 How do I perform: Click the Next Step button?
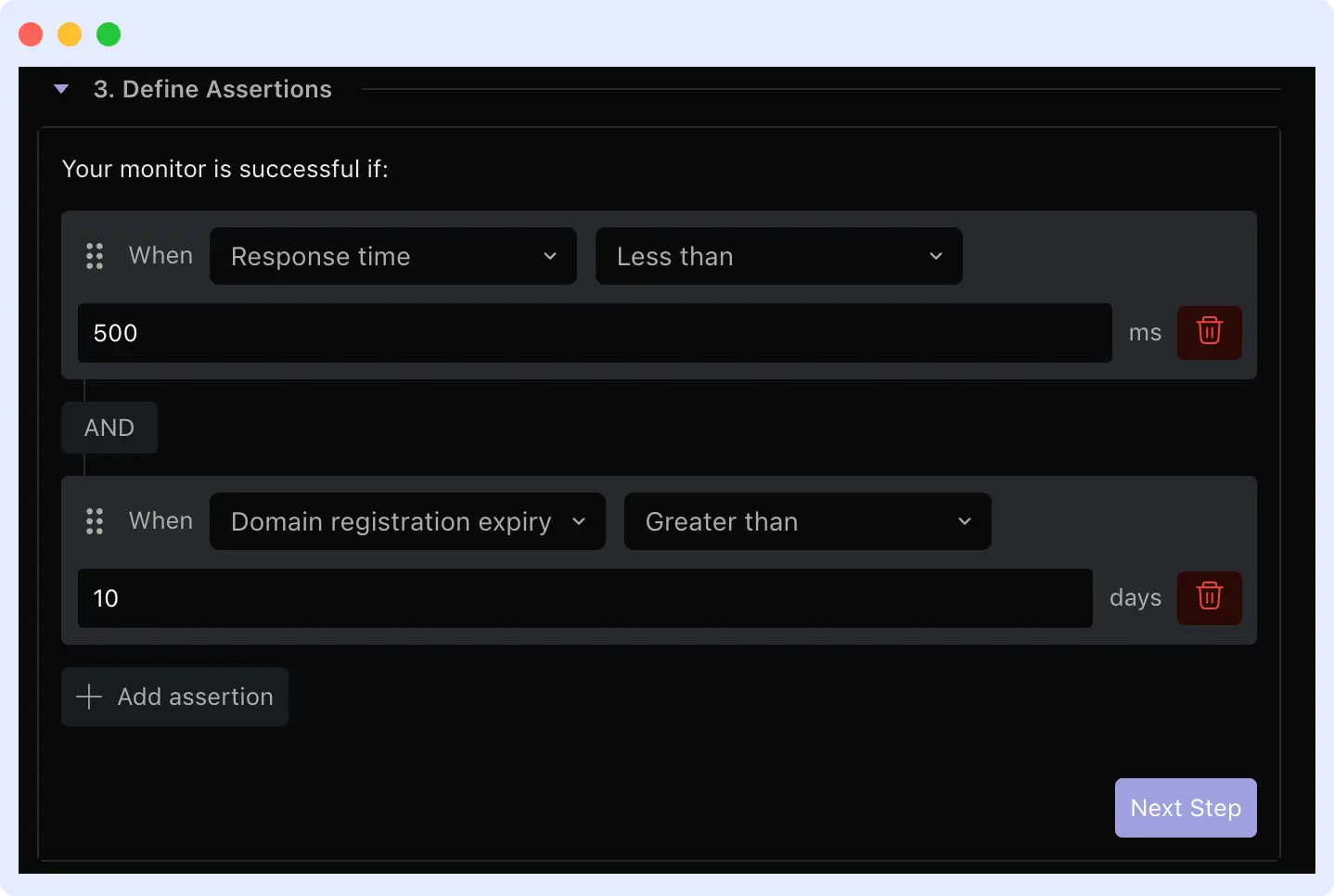(1185, 807)
